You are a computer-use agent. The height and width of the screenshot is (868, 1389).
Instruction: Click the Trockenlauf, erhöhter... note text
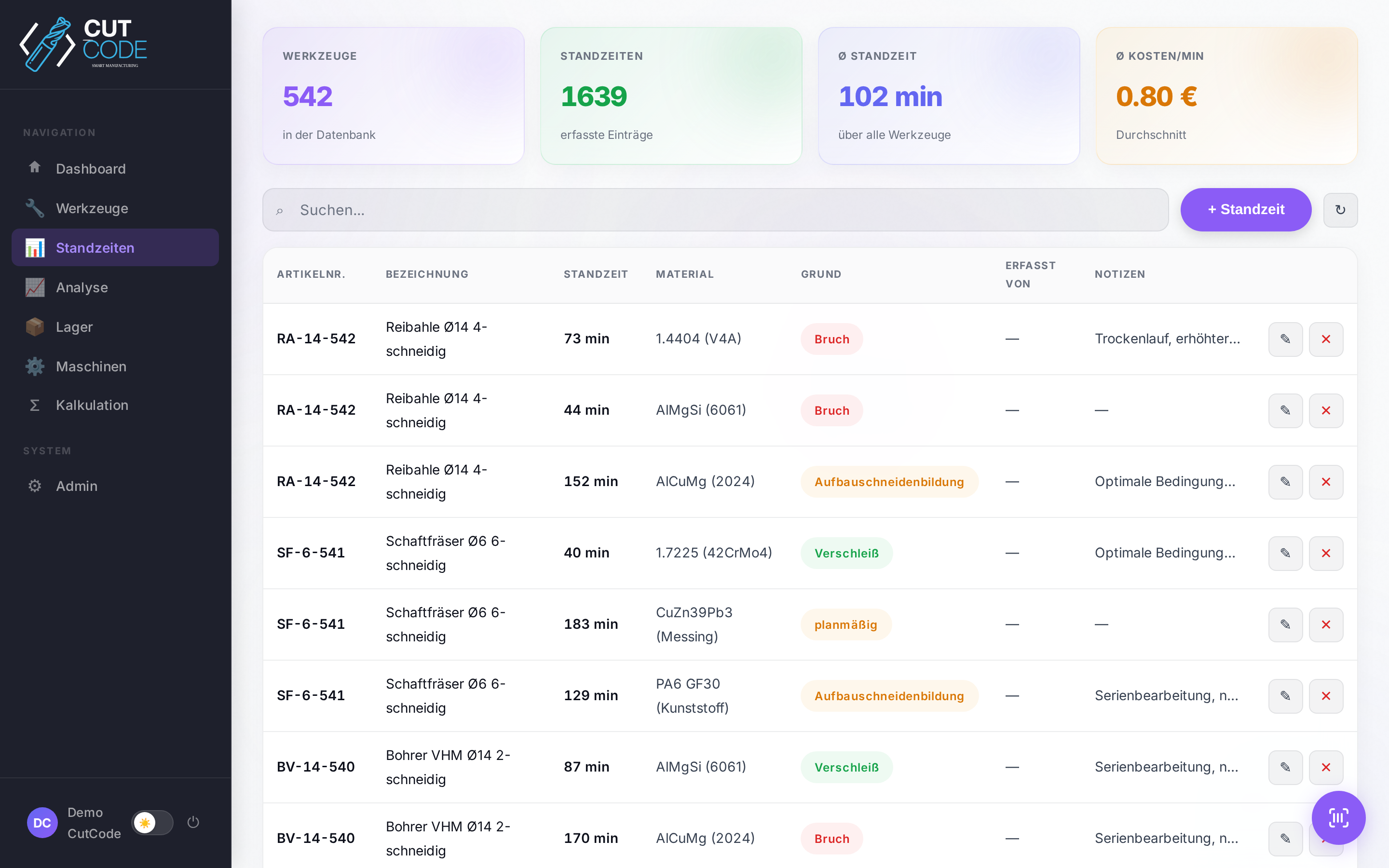pos(1167,339)
